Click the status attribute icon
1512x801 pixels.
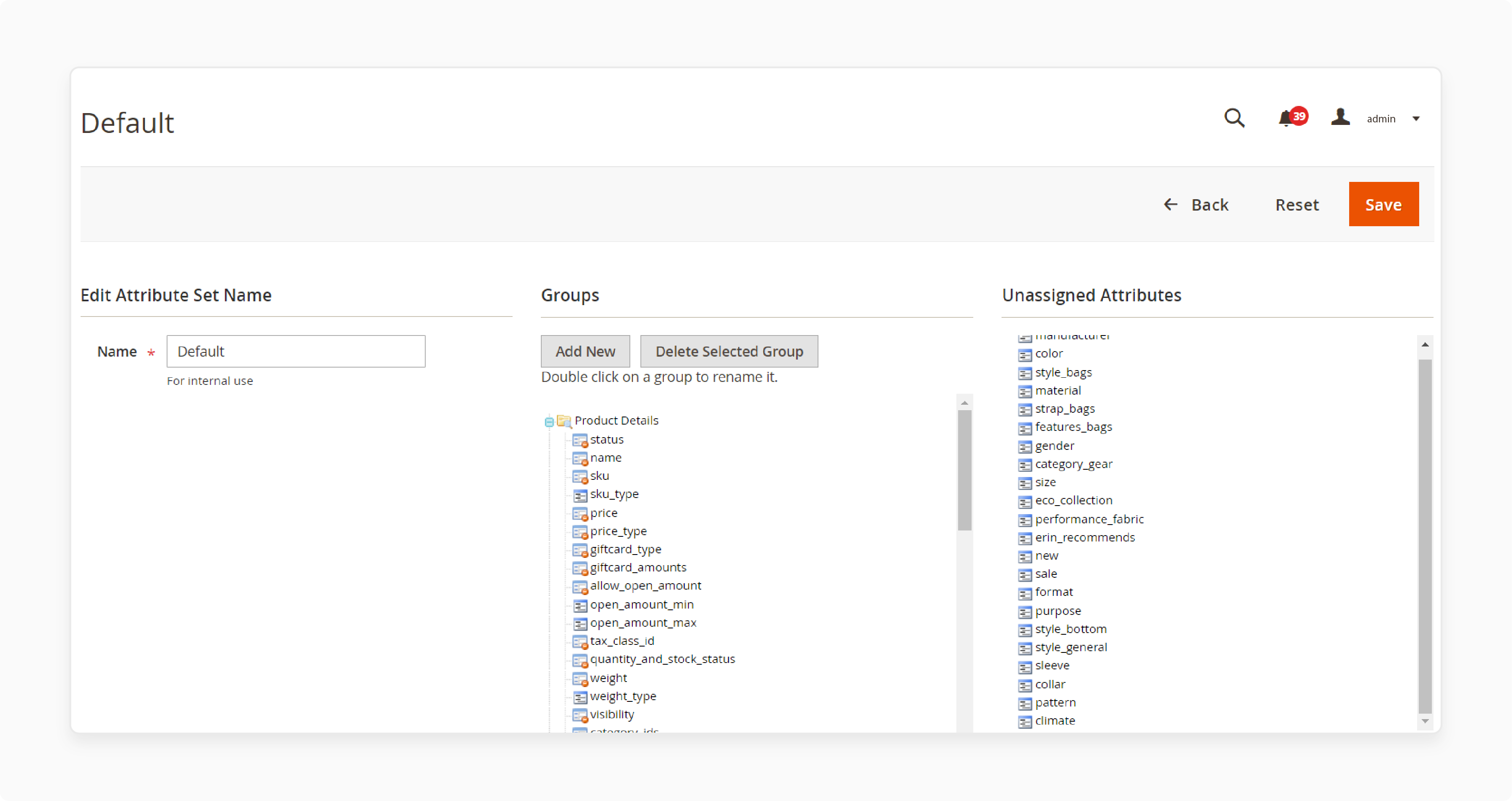pyautogui.click(x=580, y=440)
